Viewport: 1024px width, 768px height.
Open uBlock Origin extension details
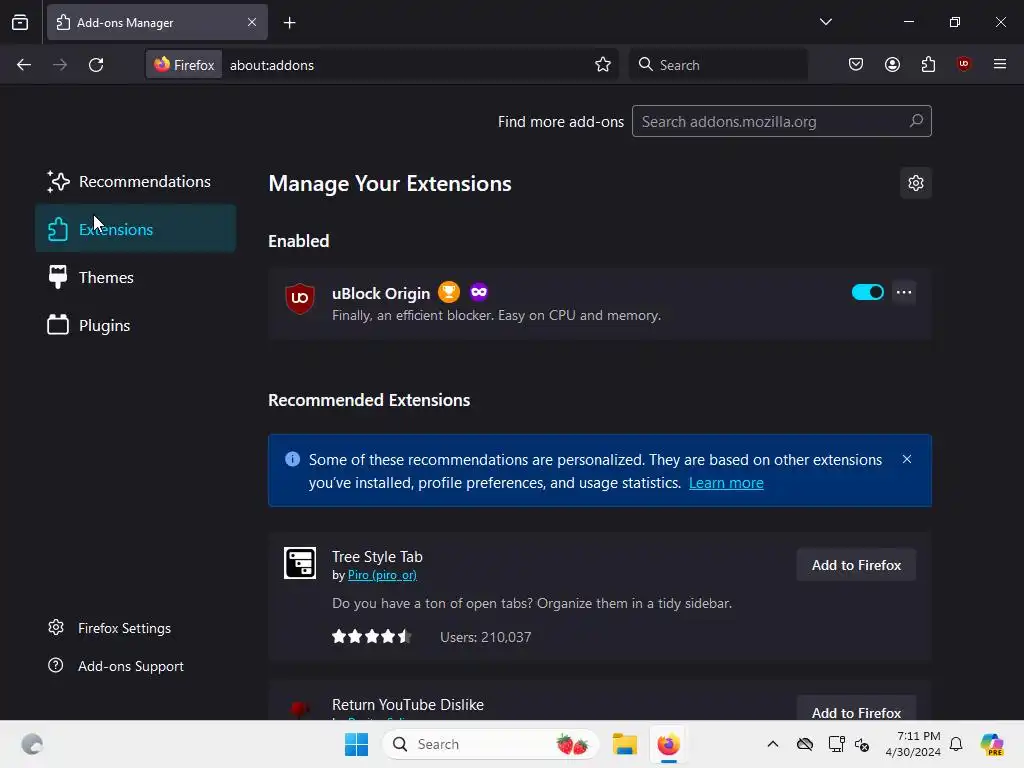click(381, 294)
